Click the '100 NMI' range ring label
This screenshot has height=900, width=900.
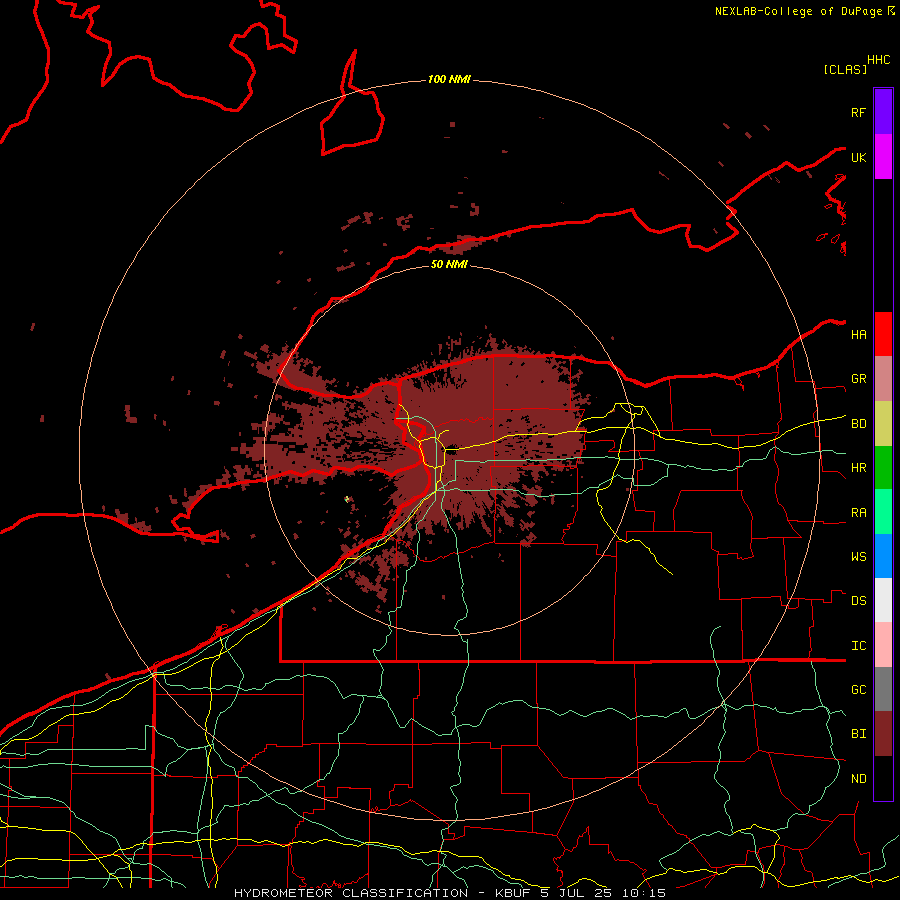click(449, 79)
